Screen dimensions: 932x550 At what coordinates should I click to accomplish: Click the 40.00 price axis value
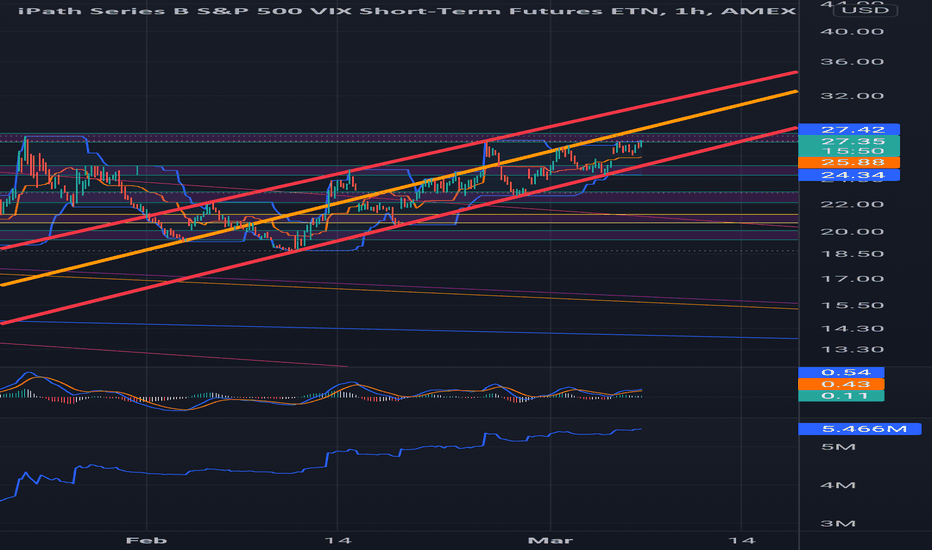pyautogui.click(x=852, y=32)
